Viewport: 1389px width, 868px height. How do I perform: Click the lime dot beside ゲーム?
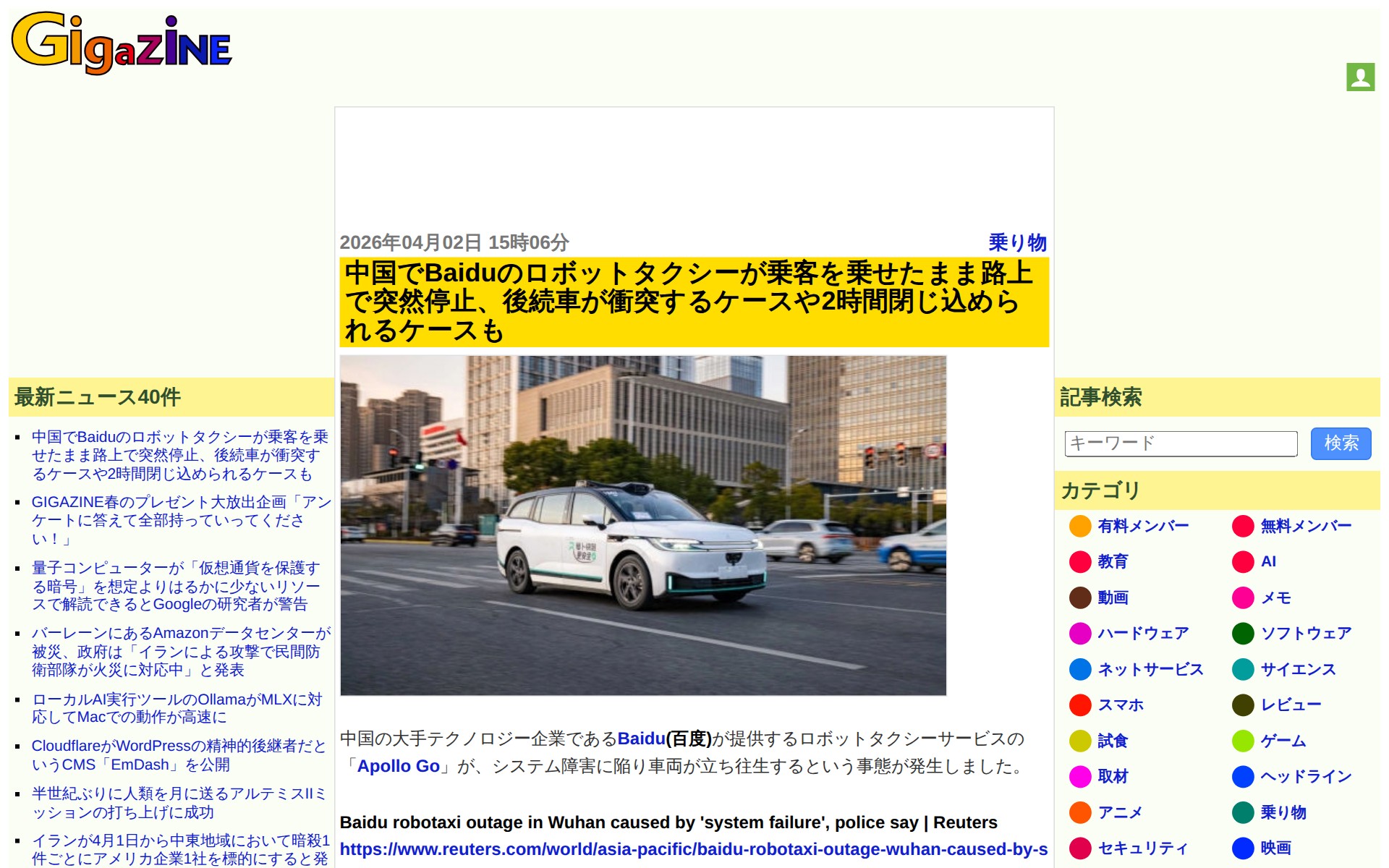pos(1243,741)
